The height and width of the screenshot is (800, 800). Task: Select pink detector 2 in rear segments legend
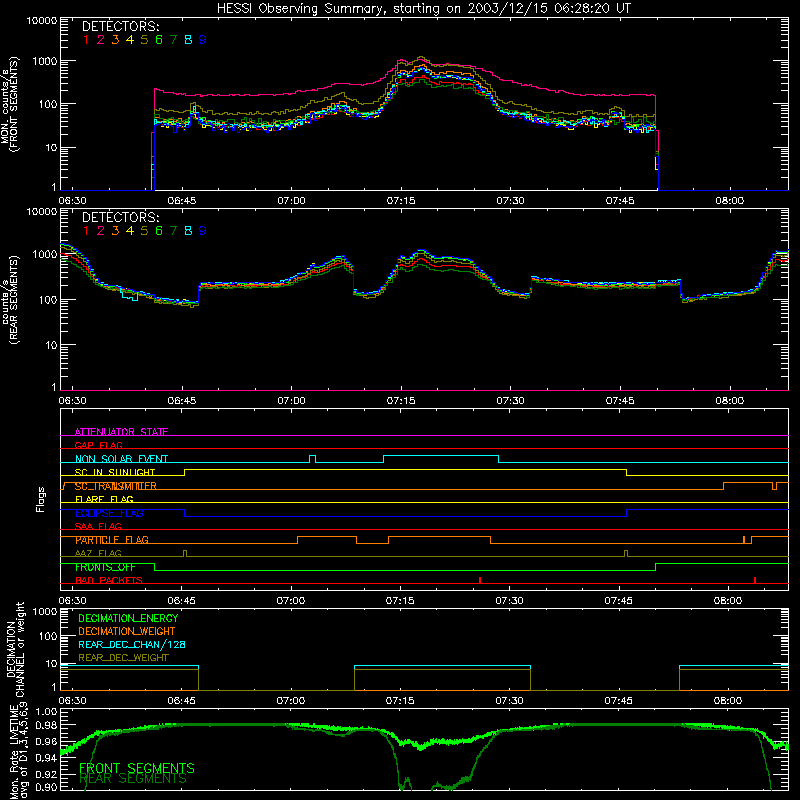point(101,231)
